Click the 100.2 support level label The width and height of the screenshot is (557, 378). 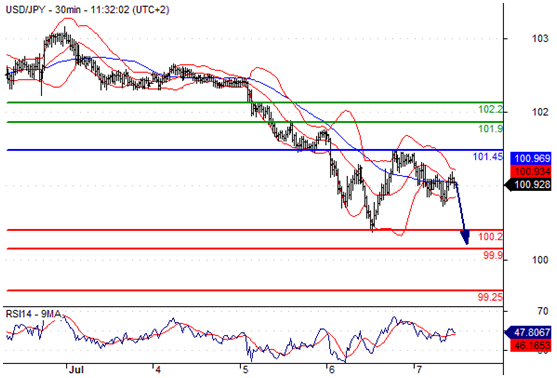tap(491, 236)
